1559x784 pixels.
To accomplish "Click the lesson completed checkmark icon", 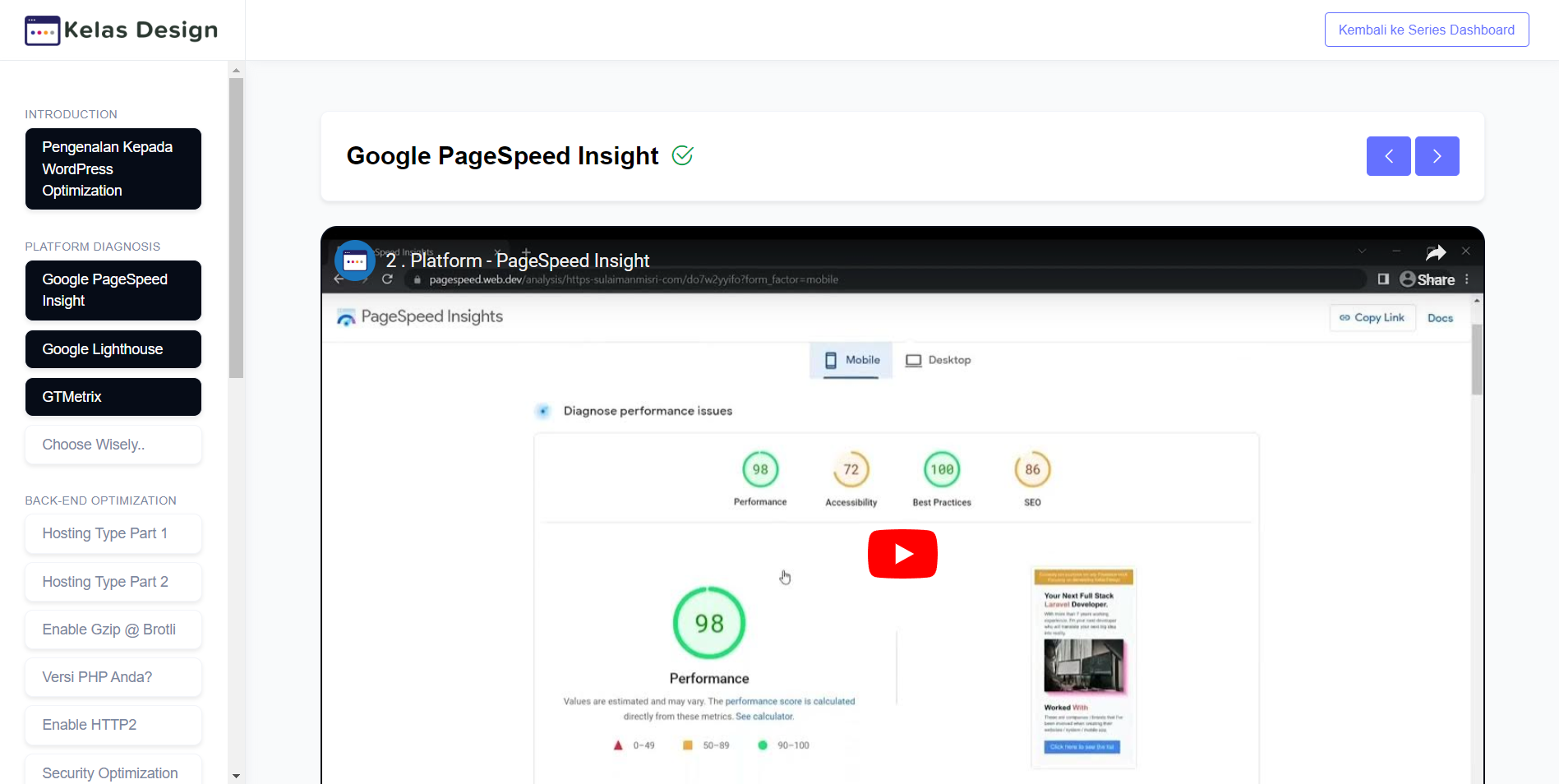I will pos(682,155).
